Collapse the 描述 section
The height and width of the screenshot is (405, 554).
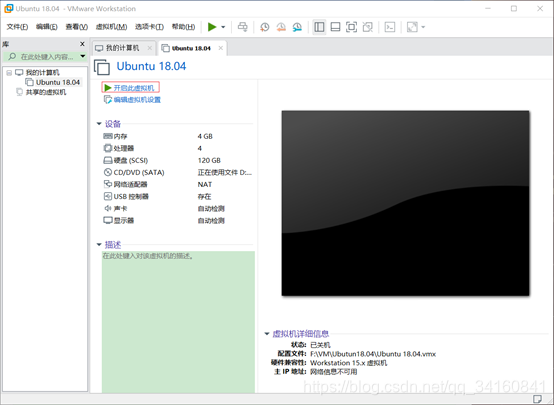pos(99,245)
